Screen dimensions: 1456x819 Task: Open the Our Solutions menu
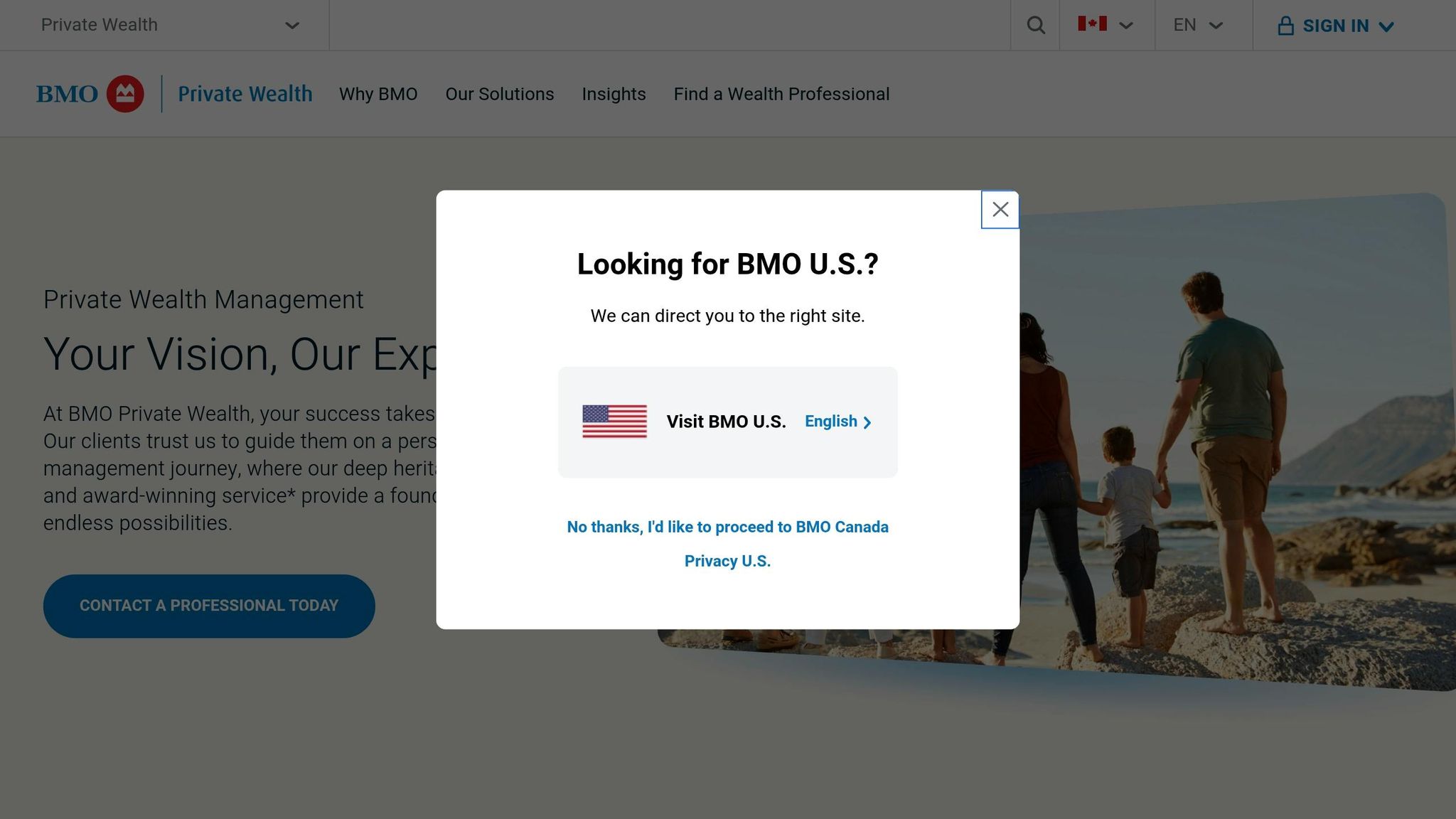pyautogui.click(x=500, y=94)
